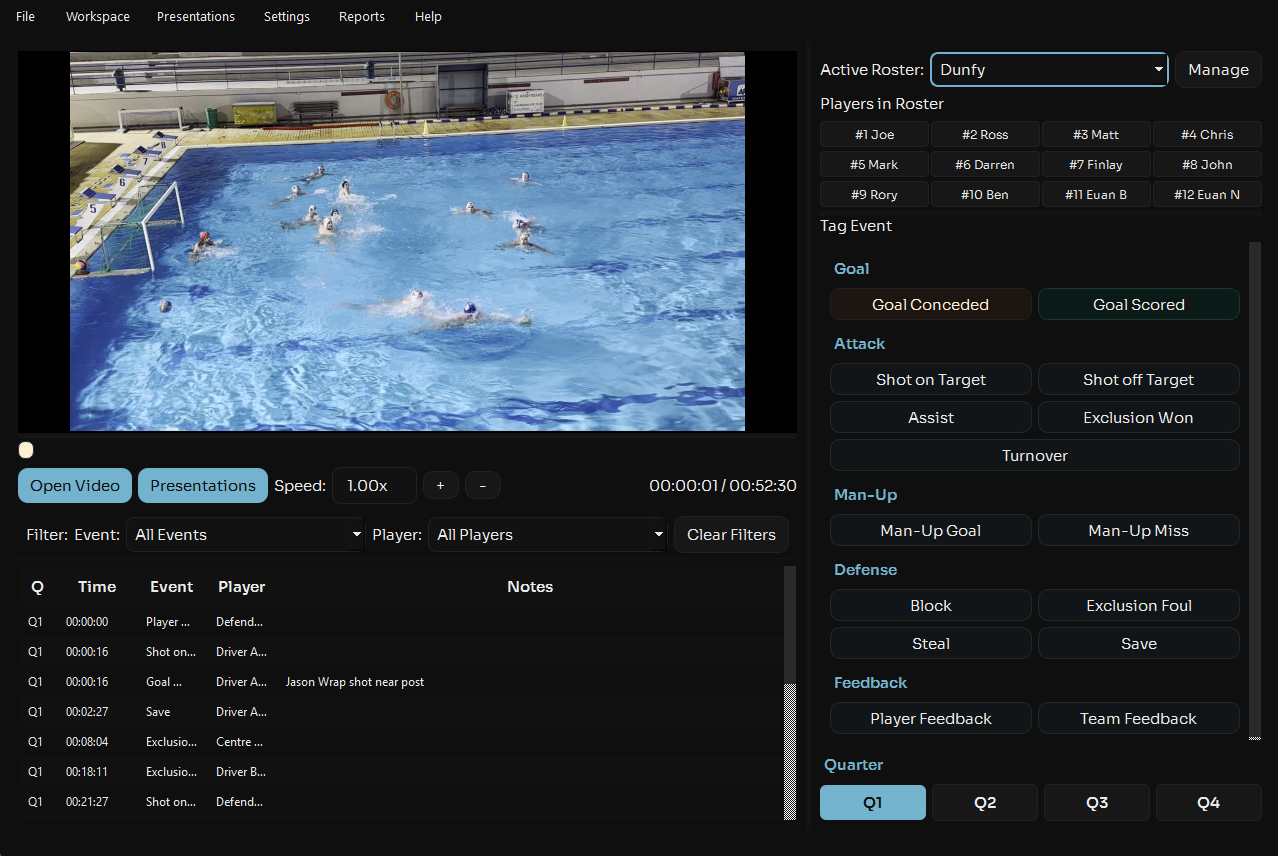This screenshot has width=1278, height=856.
Task: Select player #7 Finlay in roster
Action: [x=1096, y=164]
